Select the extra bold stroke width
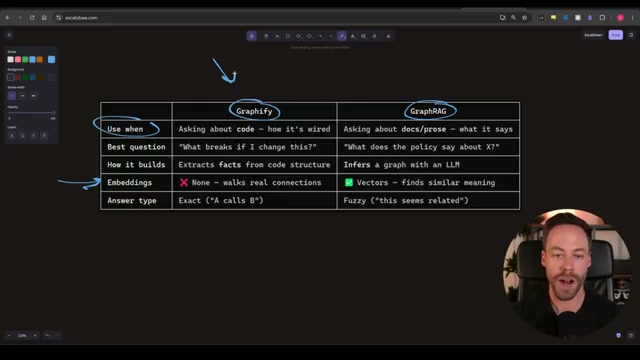The height and width of the screenshot is (360, 640). [33, 96]
